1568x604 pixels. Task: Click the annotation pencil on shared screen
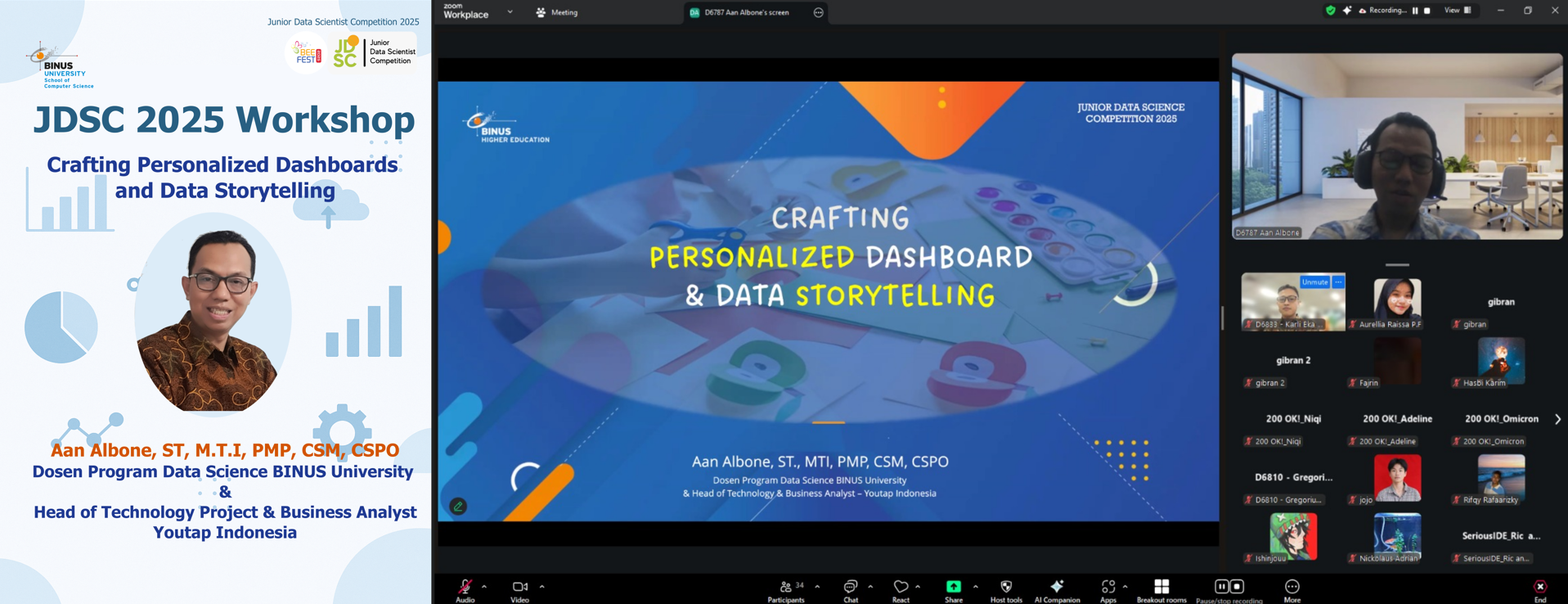pos(458,507)
